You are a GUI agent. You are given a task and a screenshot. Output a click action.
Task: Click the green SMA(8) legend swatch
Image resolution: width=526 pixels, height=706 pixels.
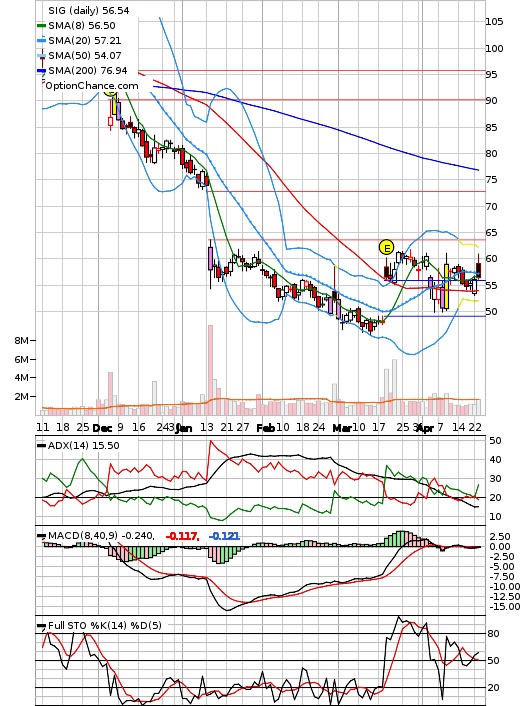pos(41,26)
